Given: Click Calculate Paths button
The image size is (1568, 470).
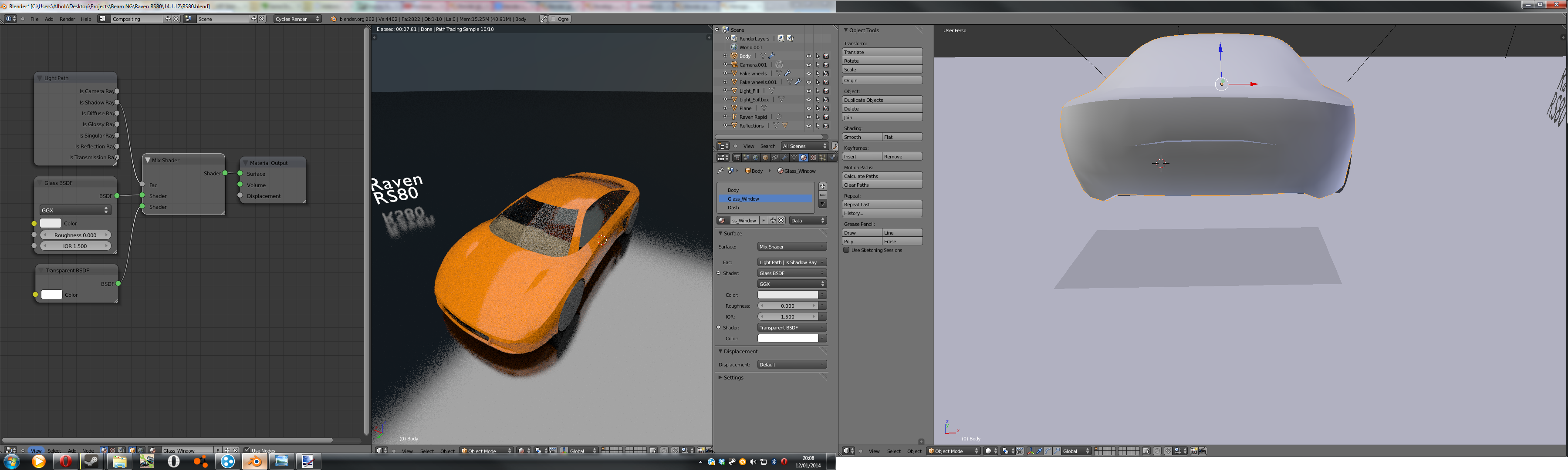Looking at the screenshot, I should (x=882, y=176).
